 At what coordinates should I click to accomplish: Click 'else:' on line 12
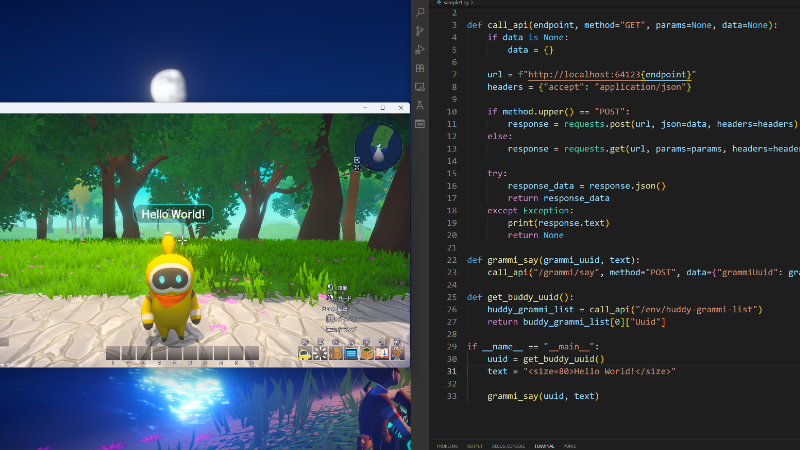(499, 136)
